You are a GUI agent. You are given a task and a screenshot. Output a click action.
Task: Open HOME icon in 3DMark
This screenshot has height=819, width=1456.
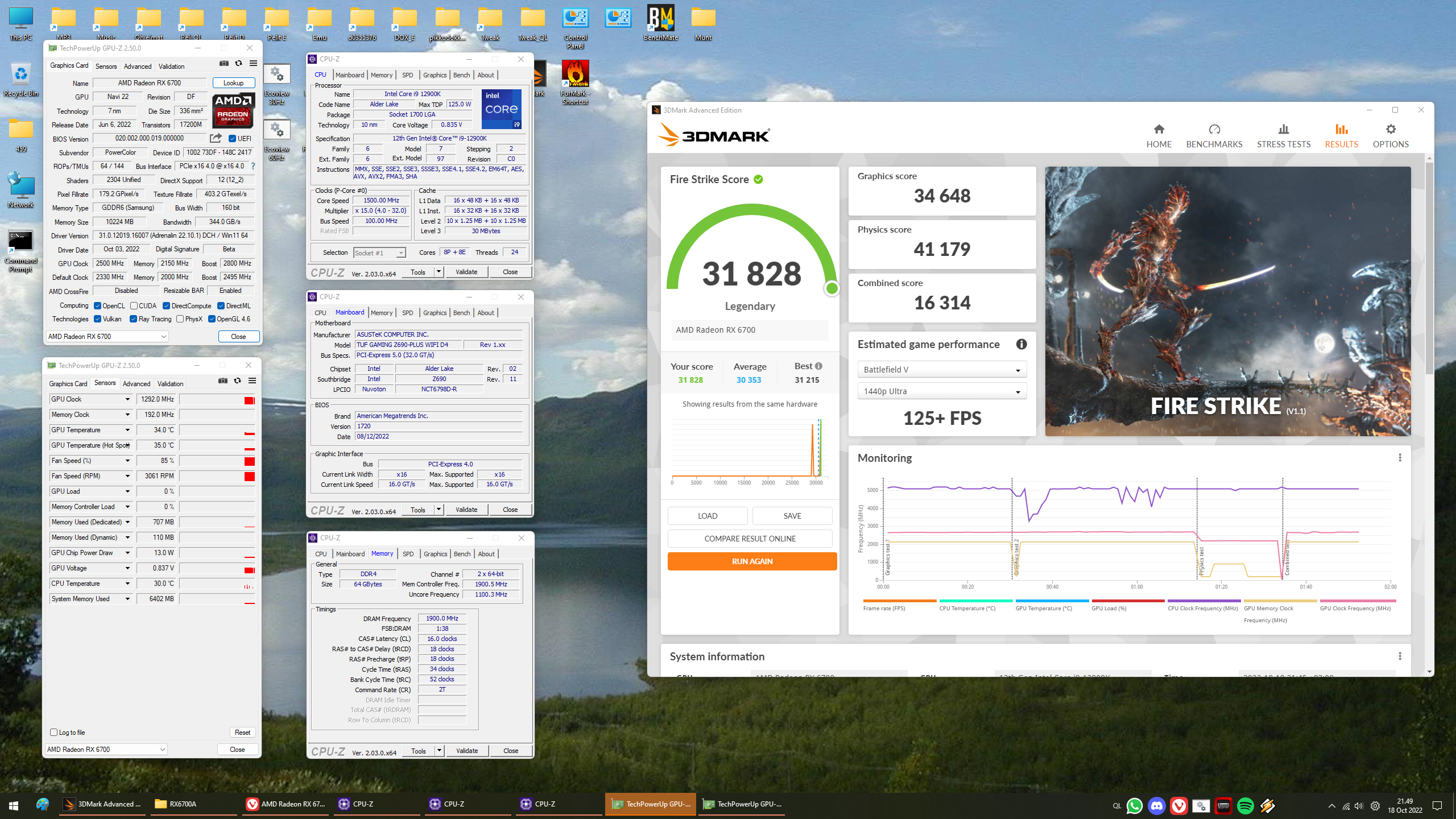click(1159, 129)
